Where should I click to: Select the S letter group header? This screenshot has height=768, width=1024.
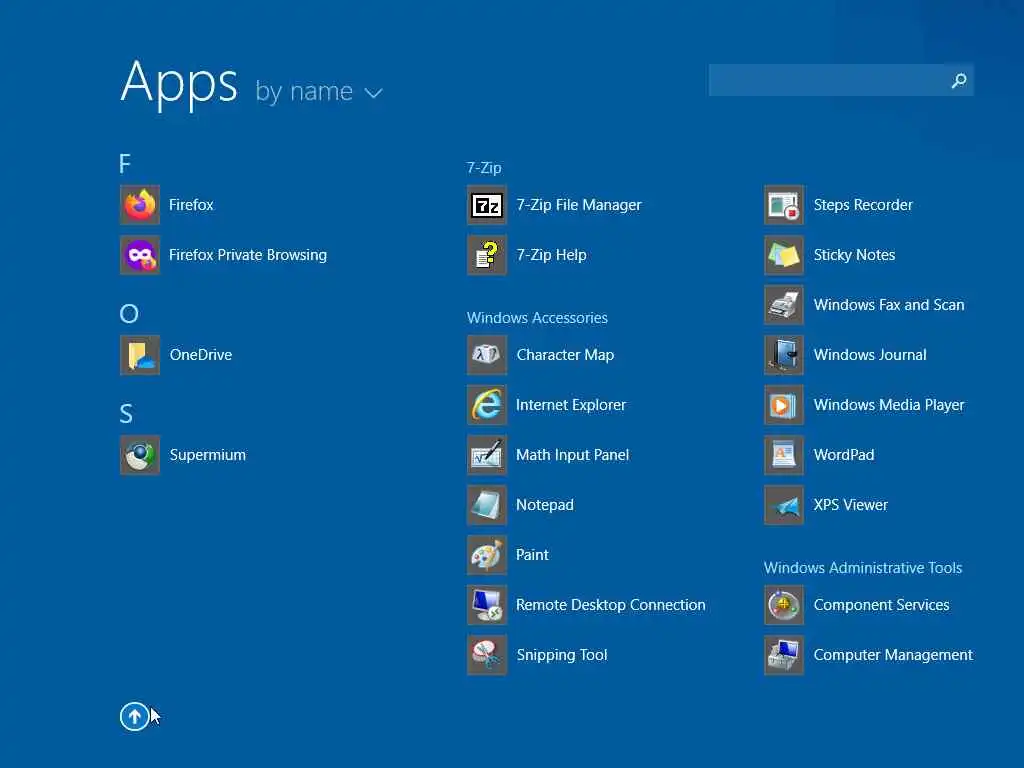[126, 413]
